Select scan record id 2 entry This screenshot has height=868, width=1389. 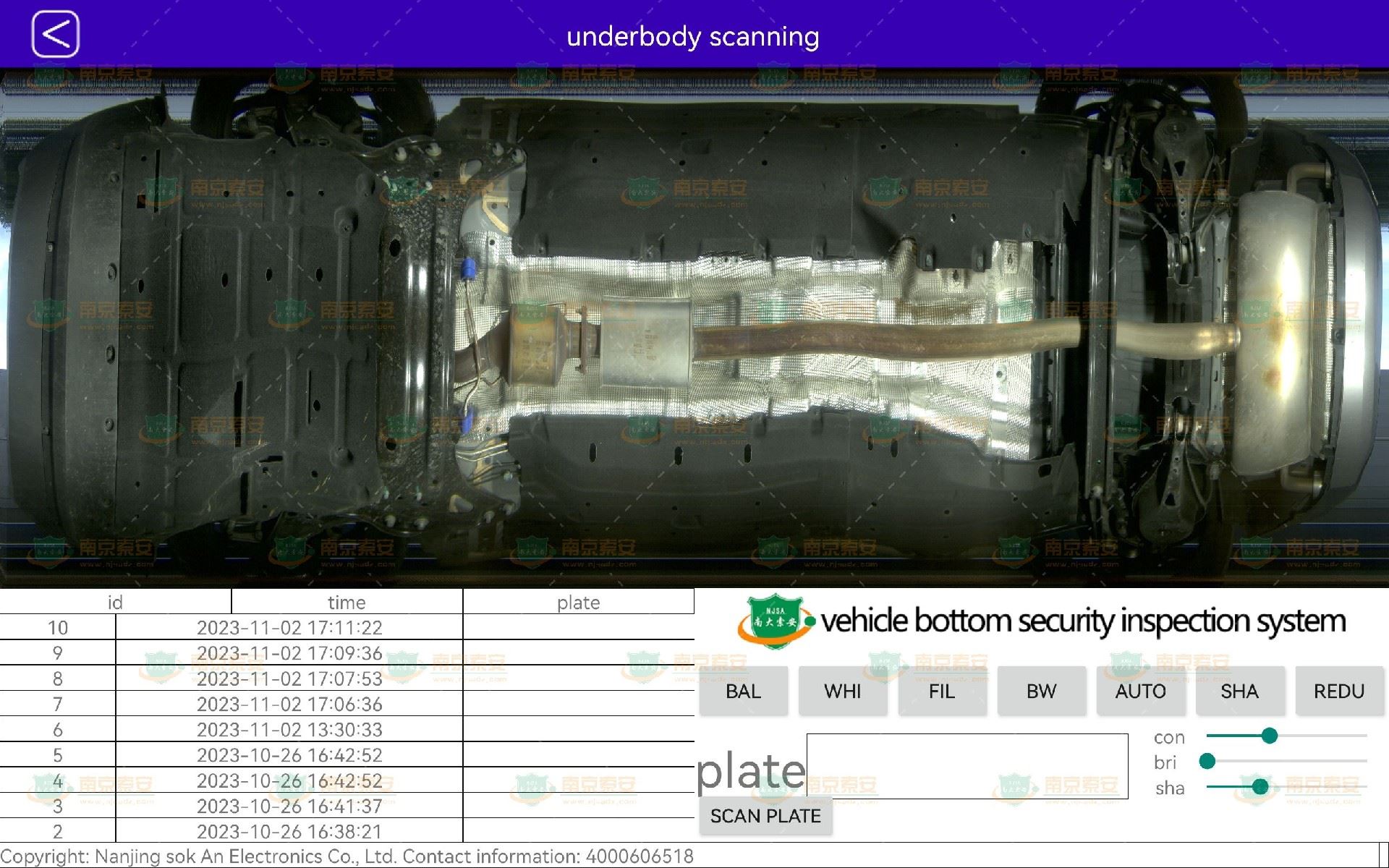pos(347,832)
